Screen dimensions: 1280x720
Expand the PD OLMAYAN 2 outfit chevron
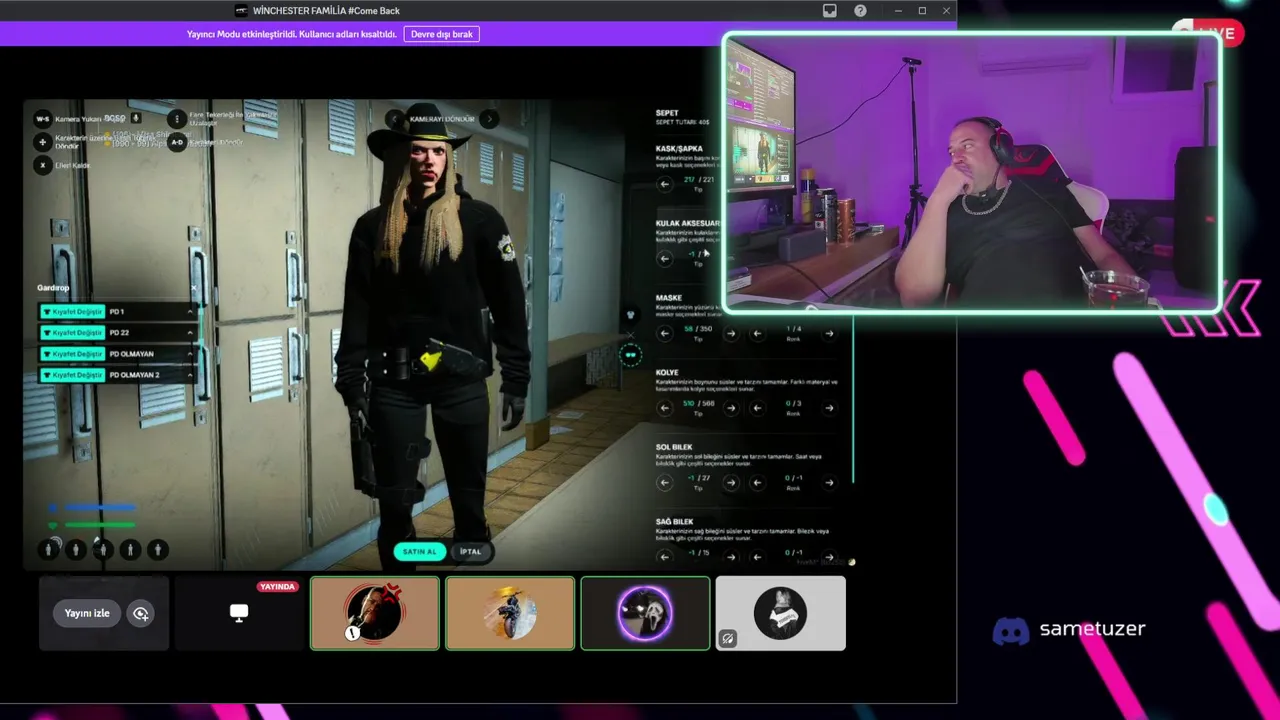click(x=190, y=375)
